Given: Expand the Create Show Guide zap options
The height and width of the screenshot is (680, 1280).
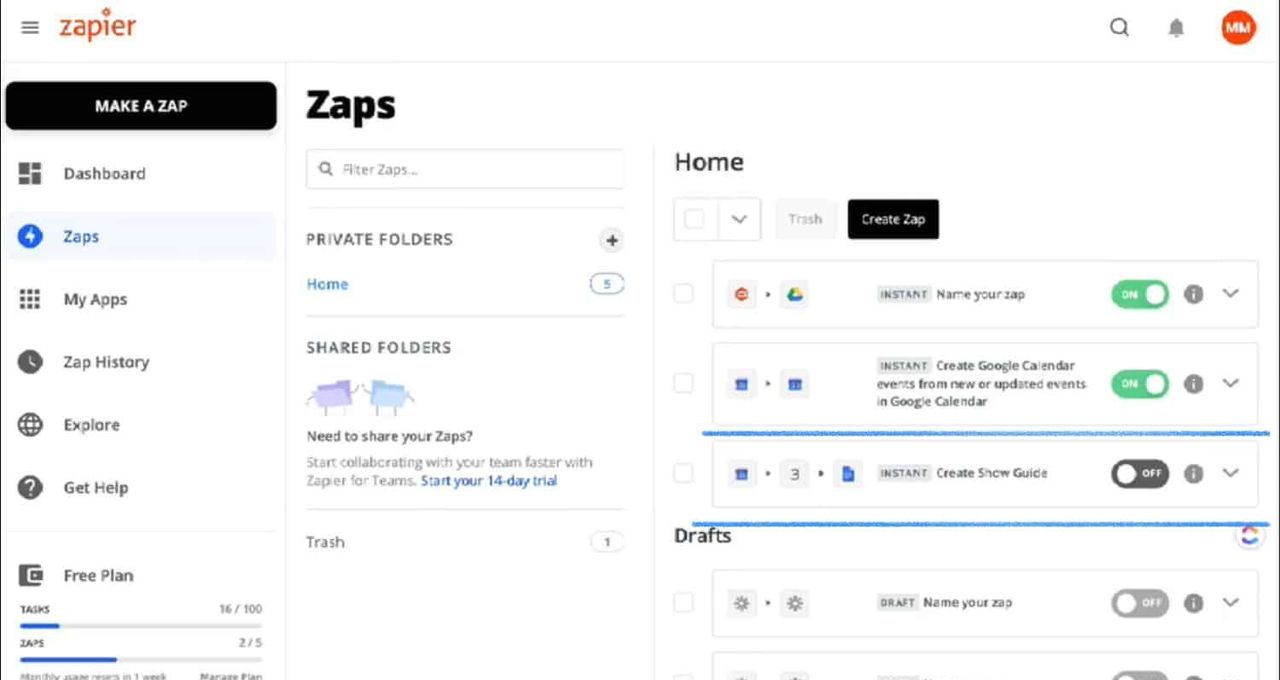Looking at the screenshot, I should (x=1231, y=473).
